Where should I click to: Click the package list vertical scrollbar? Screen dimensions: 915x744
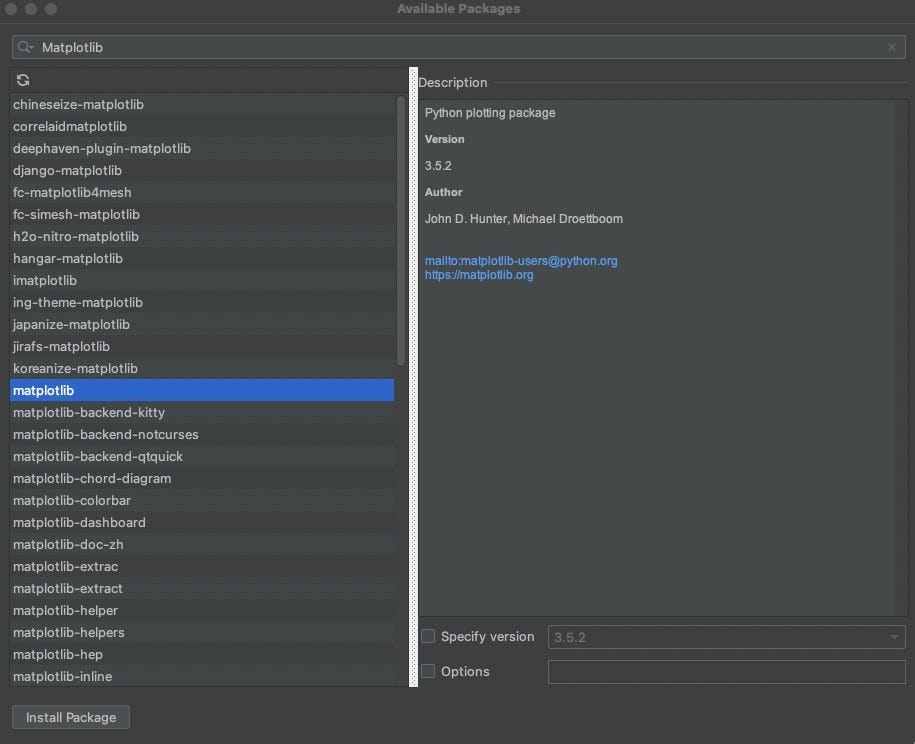click(400, 231)
